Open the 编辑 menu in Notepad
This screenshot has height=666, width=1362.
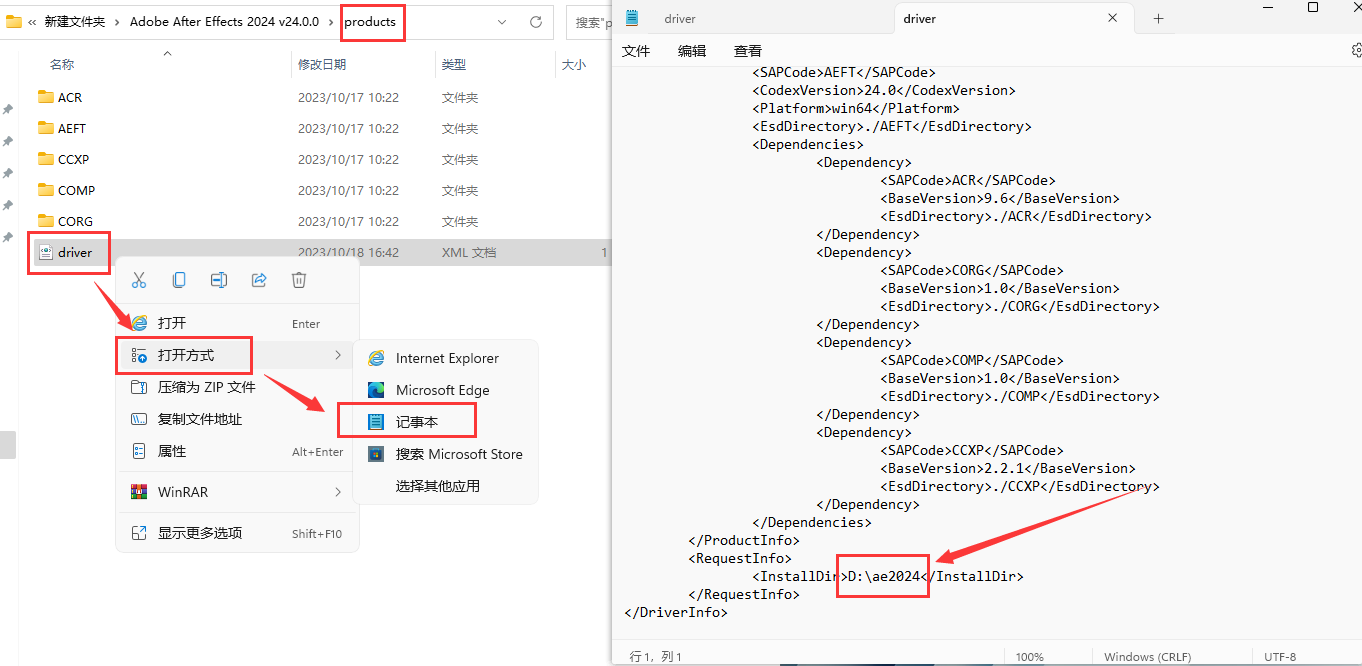[x=691, y=49]
